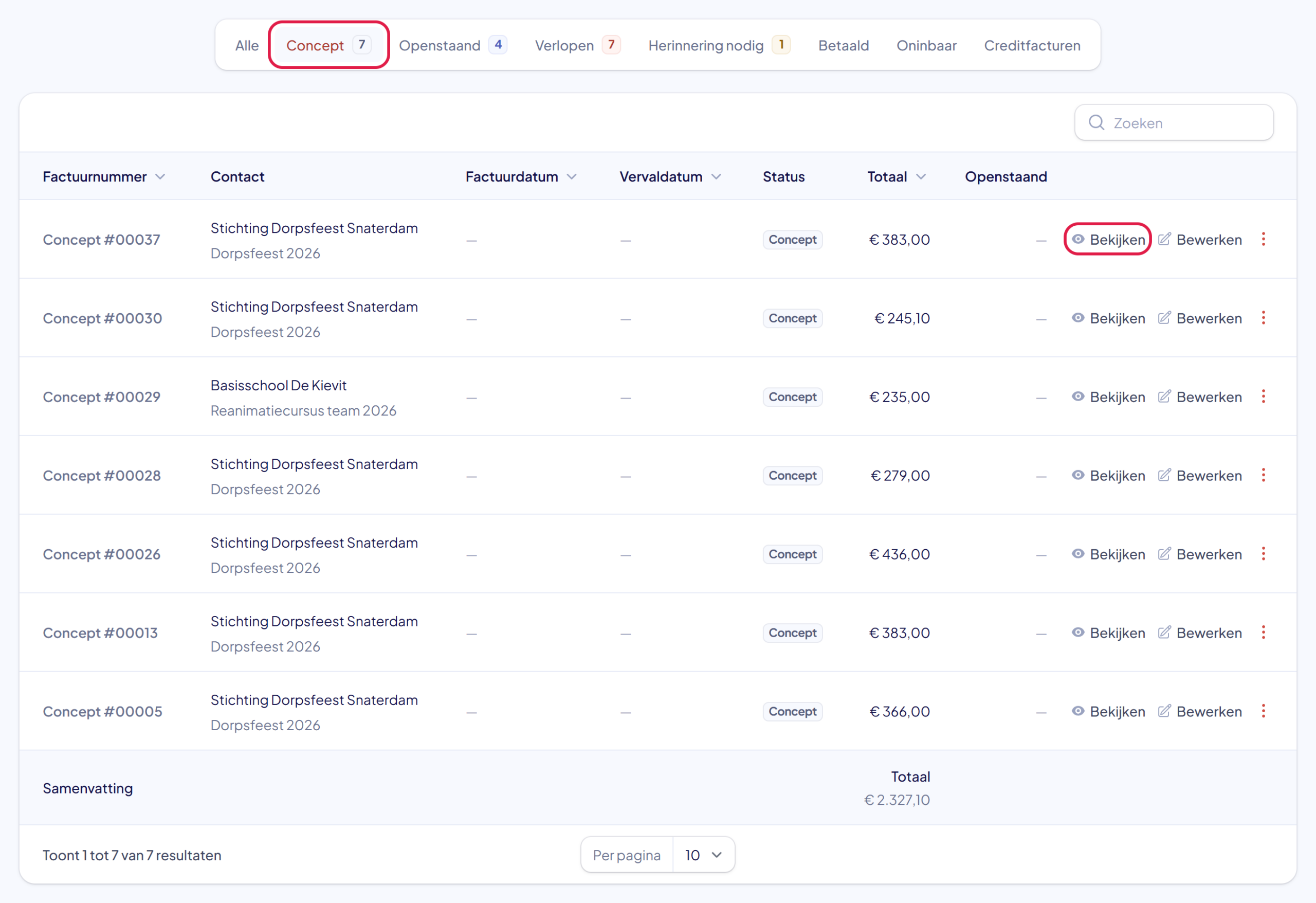
Task: Click Bewerken for Concept #00029
Action: pos(1199,397)
